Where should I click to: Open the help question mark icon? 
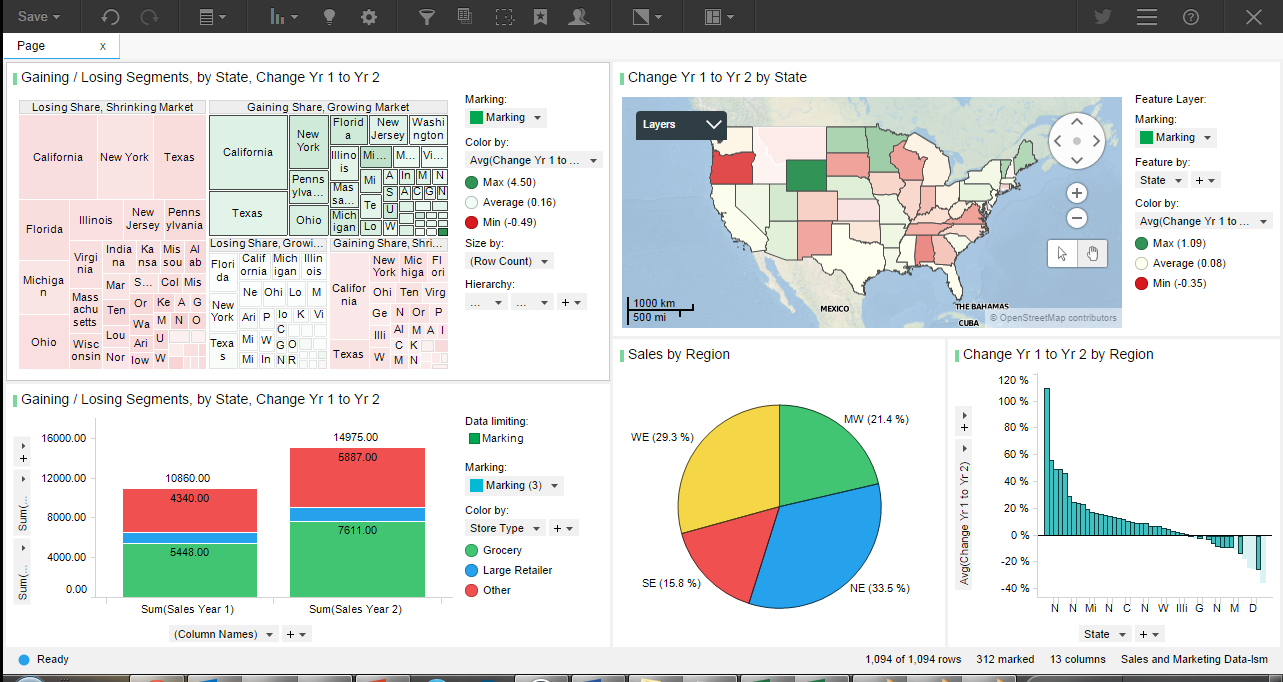1191,17
